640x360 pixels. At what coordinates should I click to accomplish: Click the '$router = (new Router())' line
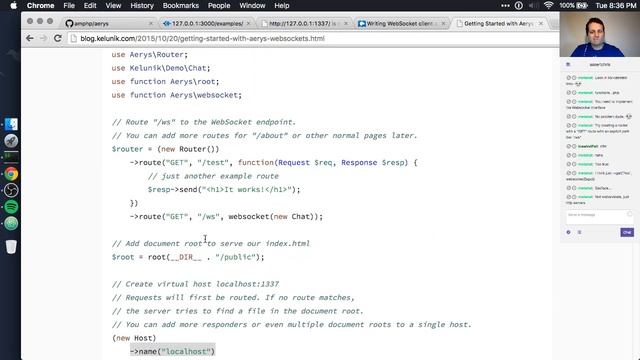point(165,149)
